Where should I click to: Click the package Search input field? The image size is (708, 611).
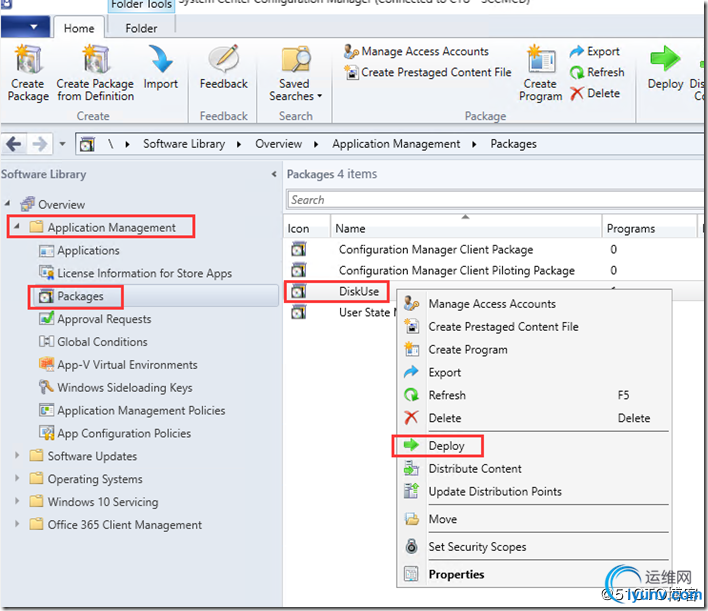pos(495,200)
